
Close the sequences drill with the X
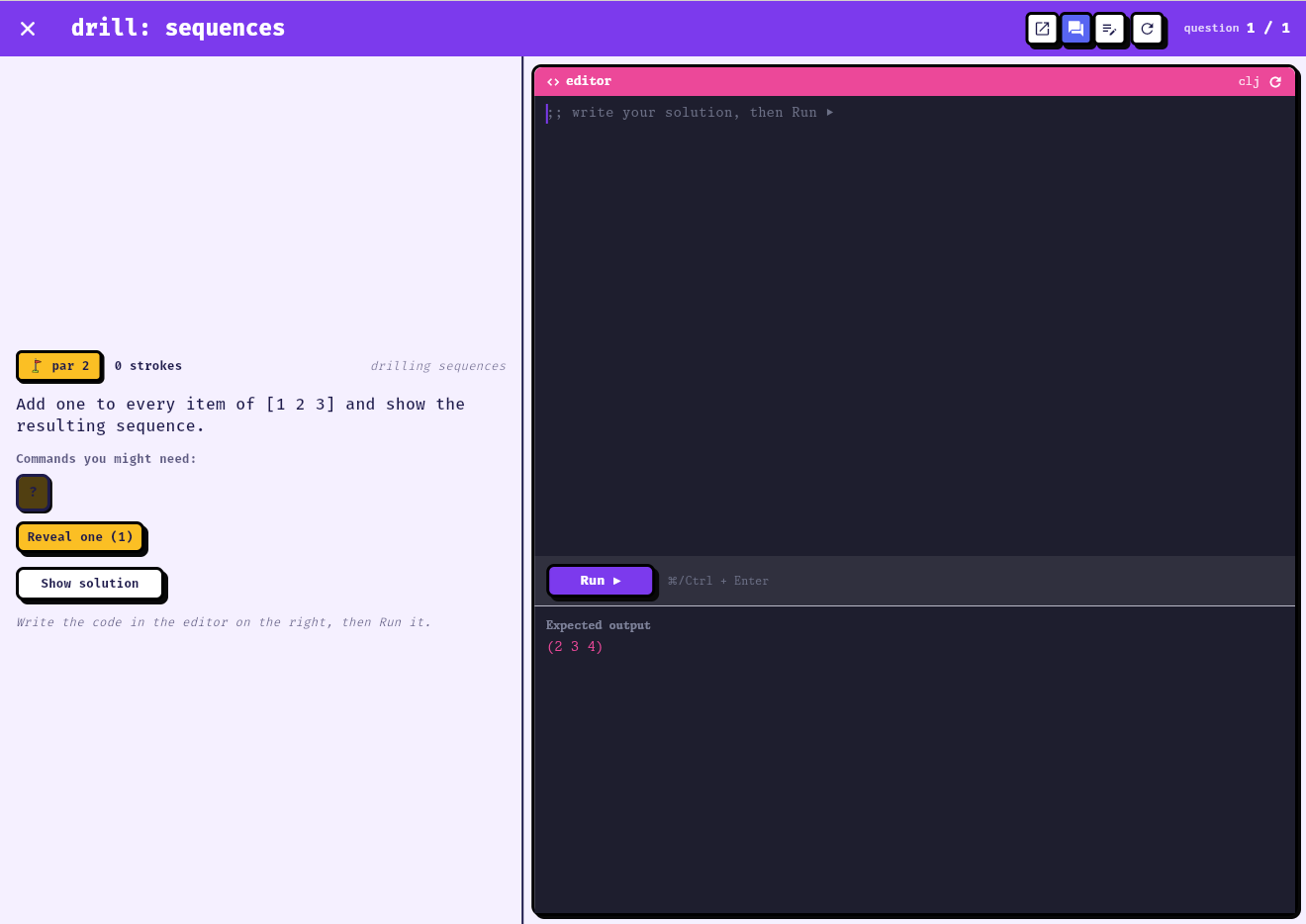(x=28, y=29)
